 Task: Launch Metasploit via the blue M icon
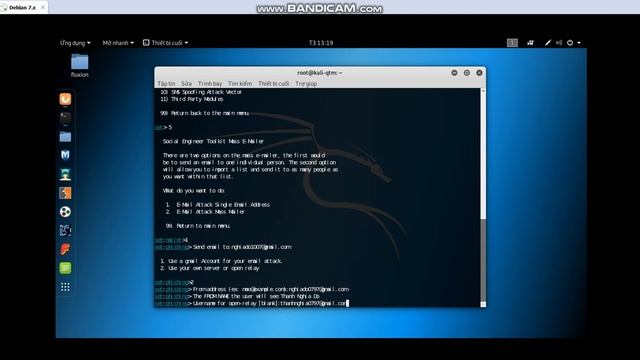pyautogui.click(x=65, y=155)
